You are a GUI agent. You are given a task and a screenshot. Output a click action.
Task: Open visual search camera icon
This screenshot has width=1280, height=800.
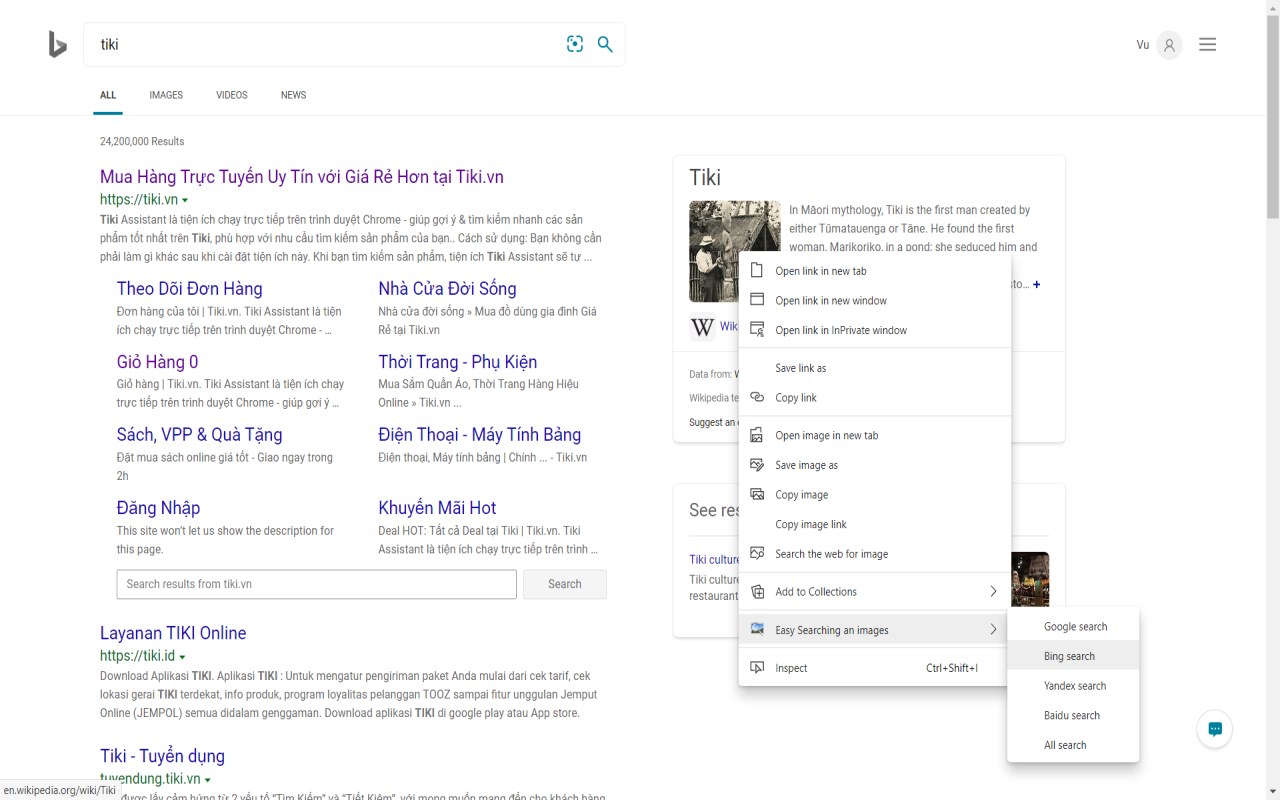pos(575,44)
